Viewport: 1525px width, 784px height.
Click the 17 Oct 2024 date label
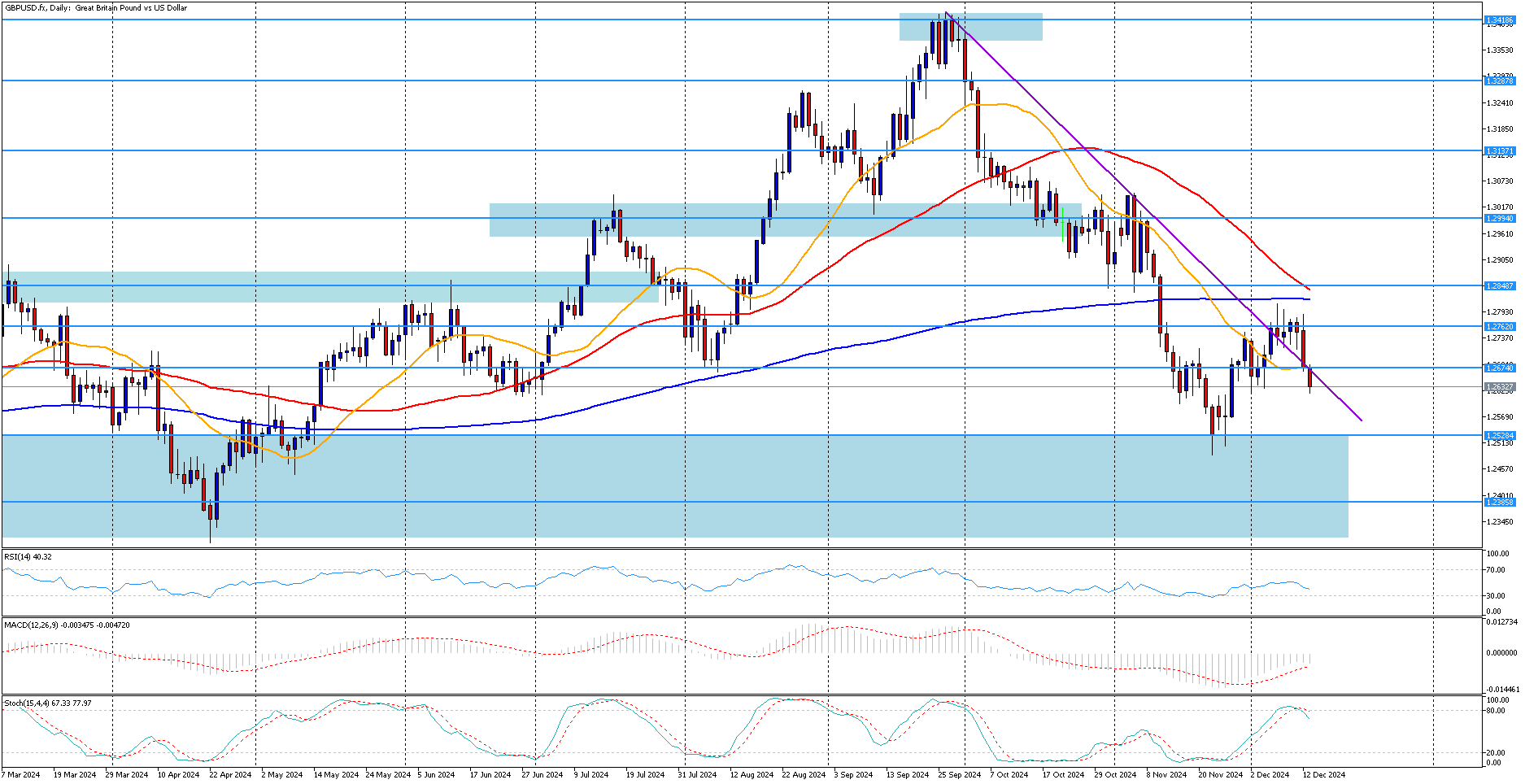[1063, 774]
